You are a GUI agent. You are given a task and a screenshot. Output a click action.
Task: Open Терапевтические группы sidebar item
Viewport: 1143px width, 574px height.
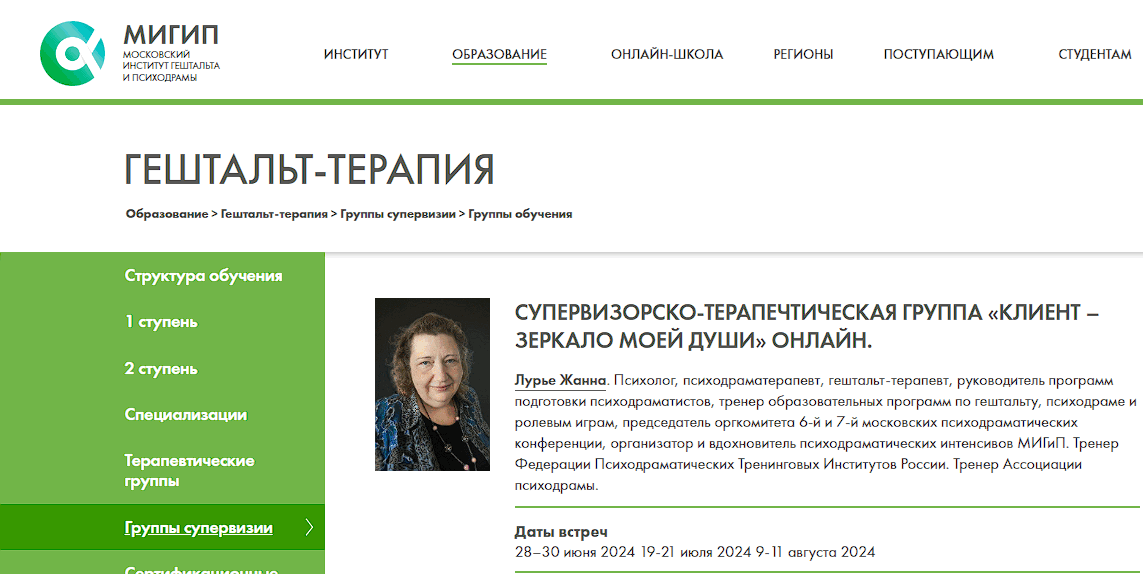coord(189,471)
